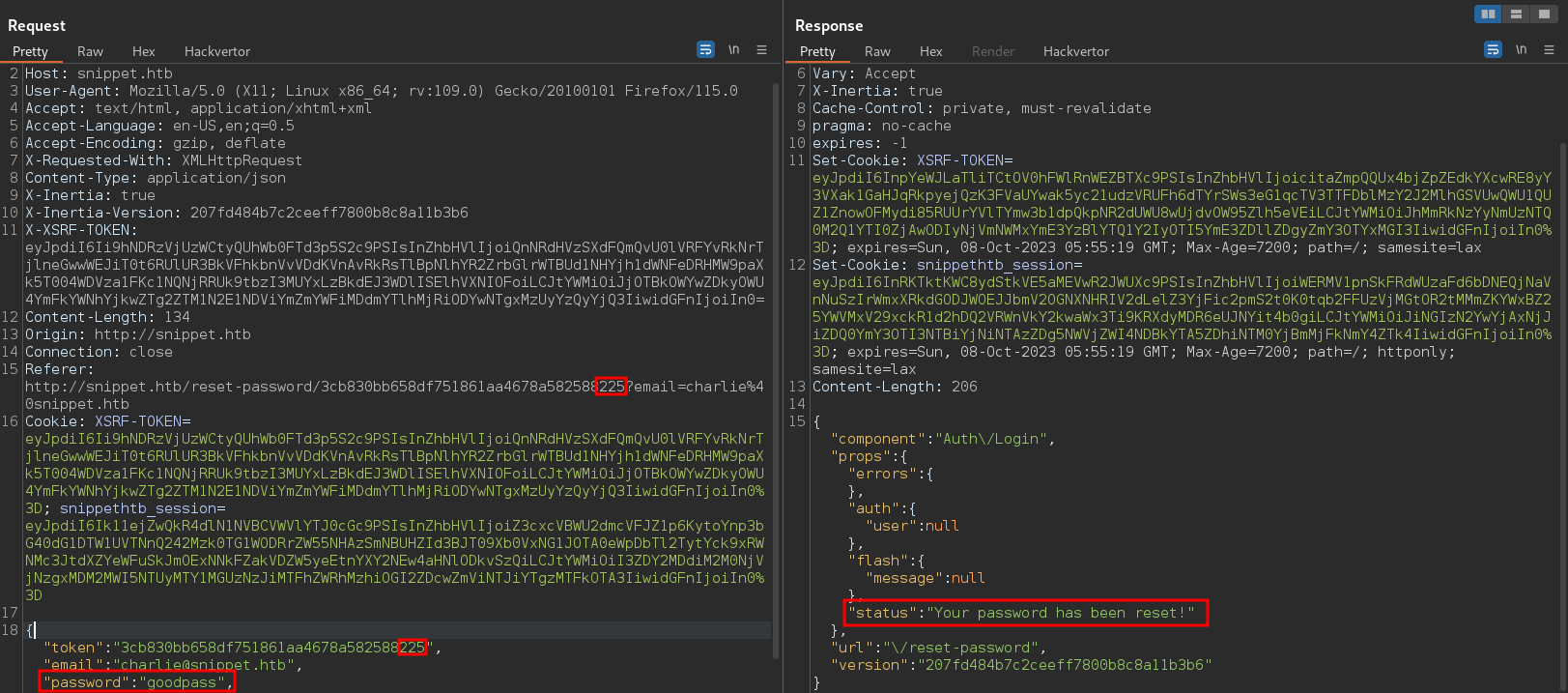Click the 'X-Inertia-Version' header line
The image size is (1568, 693).
[246, 213]
